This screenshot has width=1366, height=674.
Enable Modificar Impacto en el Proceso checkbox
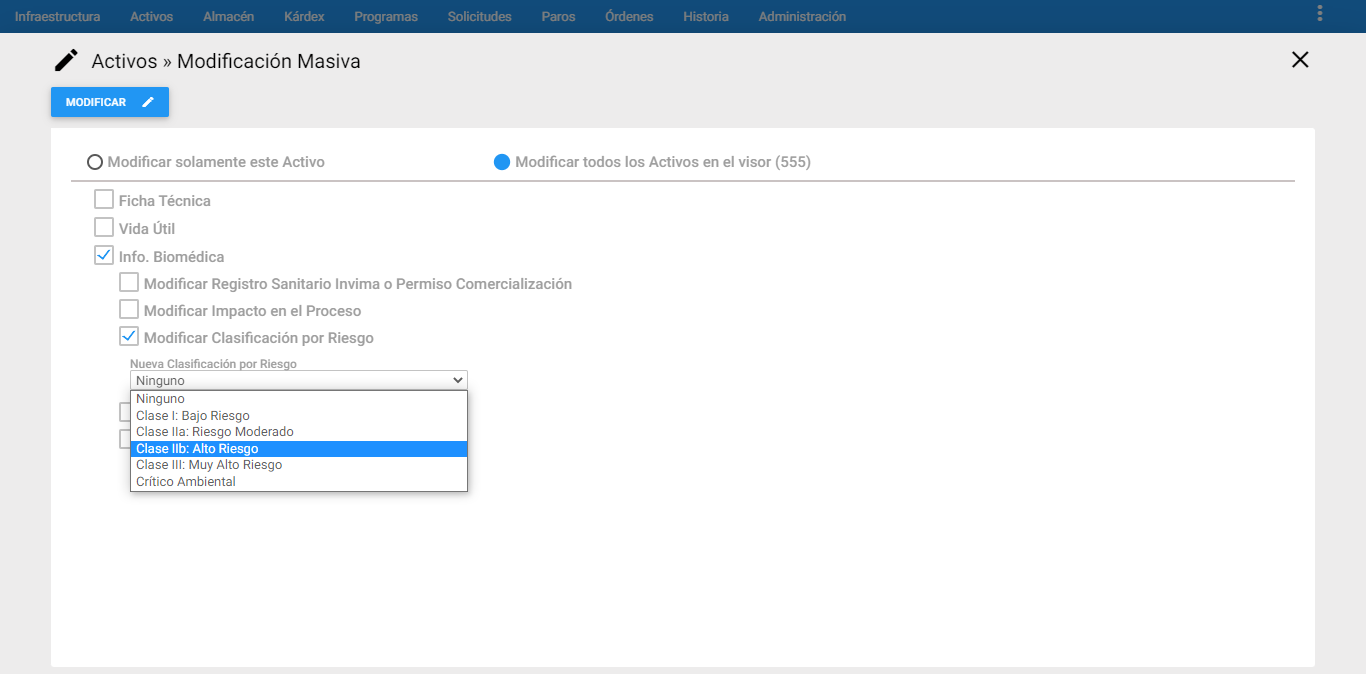pyautogui.click(x=129, y=309)
